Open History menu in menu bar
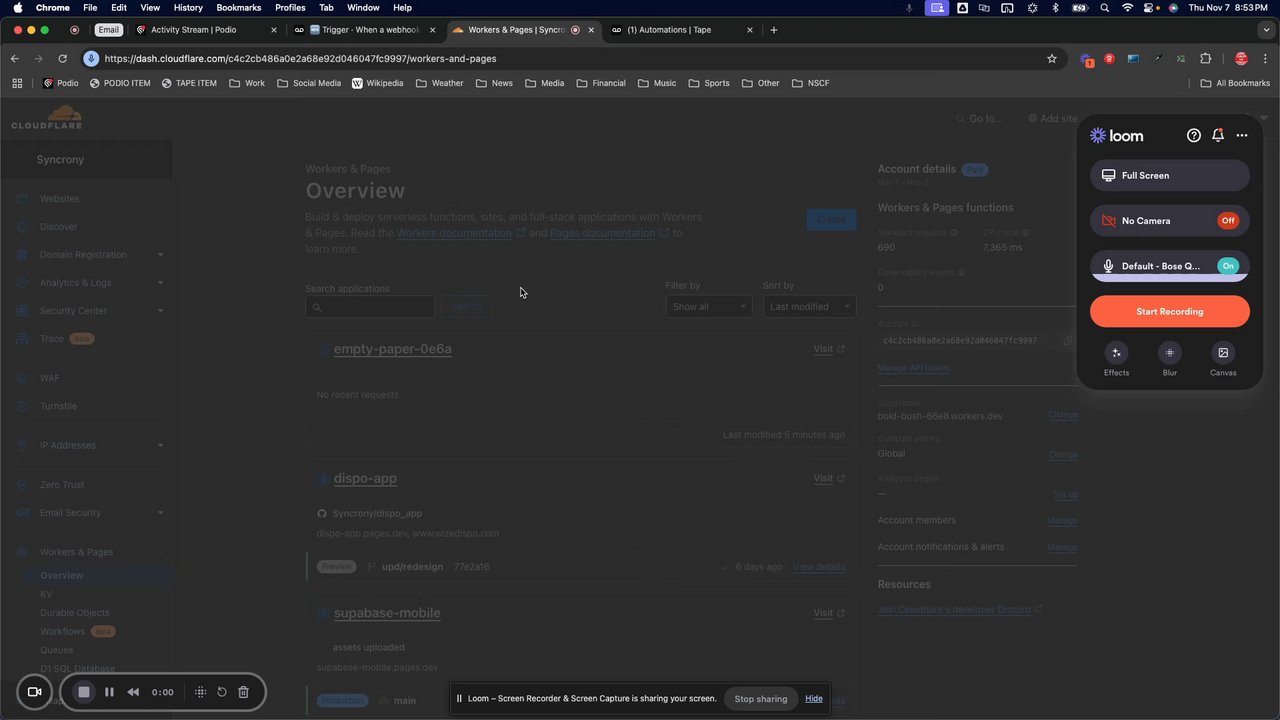Viewport: 1280px width, 720px height. 188,8
